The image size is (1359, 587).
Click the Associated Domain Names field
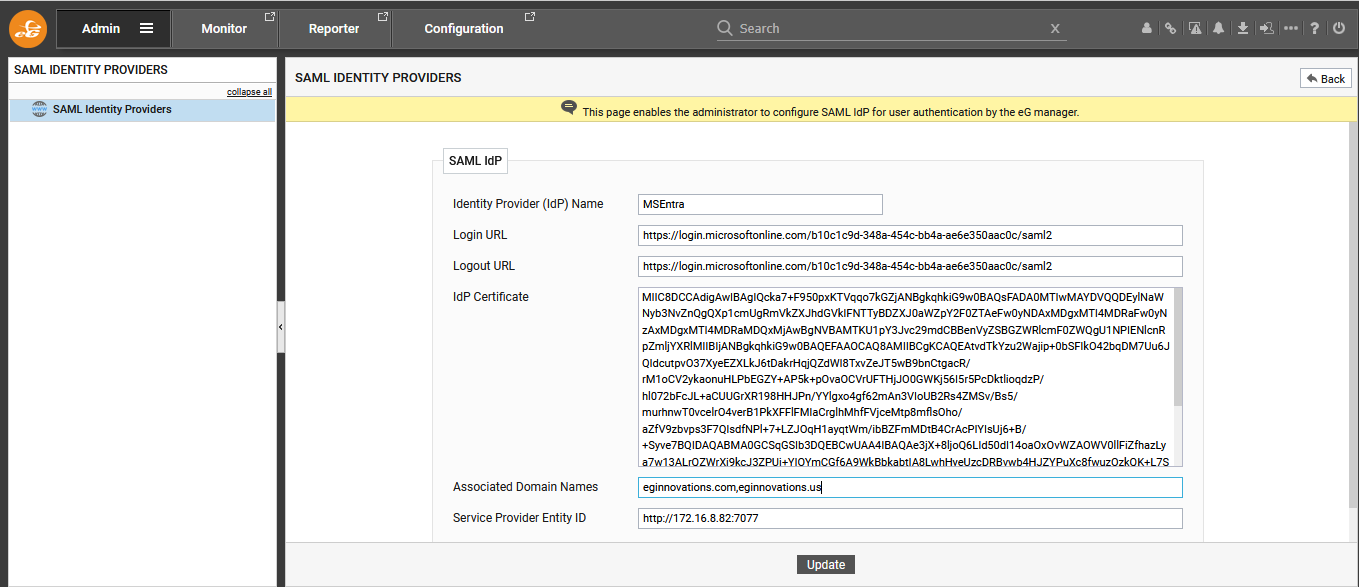pyautogui.click(x=910, y=487)
